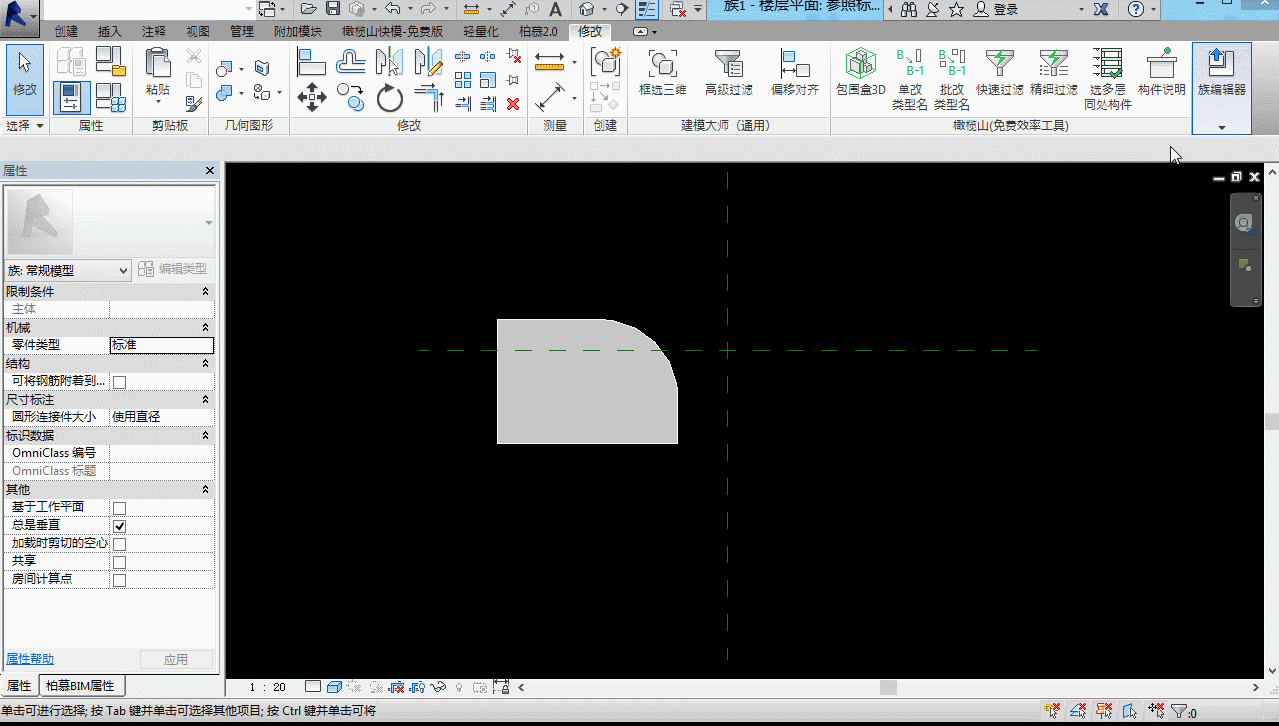Open the 族: 常规模型 type dropdown
The width and height of the screenshot is (1279, 726).
pyautogui.click(x=68, y=270)
